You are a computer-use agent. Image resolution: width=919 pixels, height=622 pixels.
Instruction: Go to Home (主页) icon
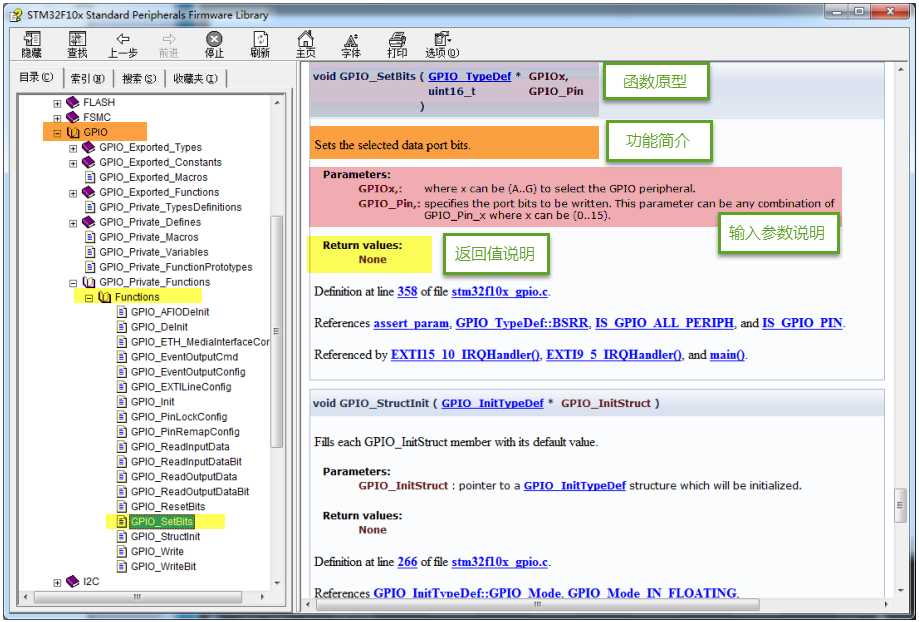point(305,45)
